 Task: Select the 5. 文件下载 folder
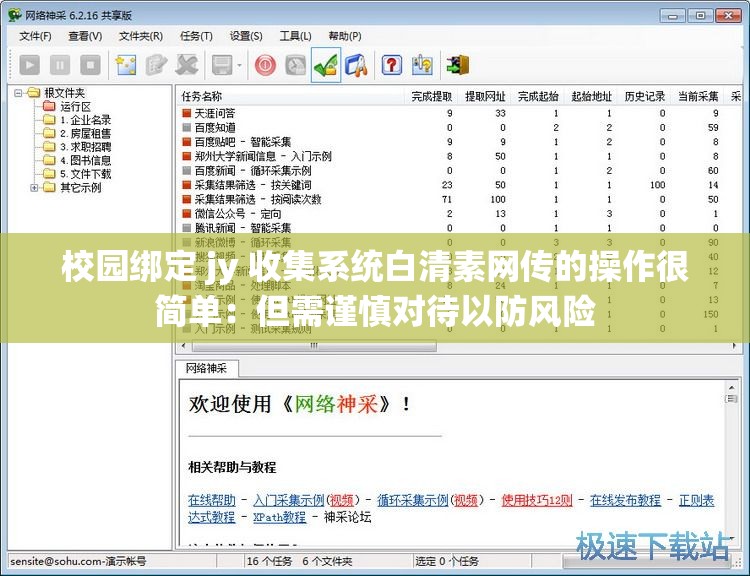[86, 174]
